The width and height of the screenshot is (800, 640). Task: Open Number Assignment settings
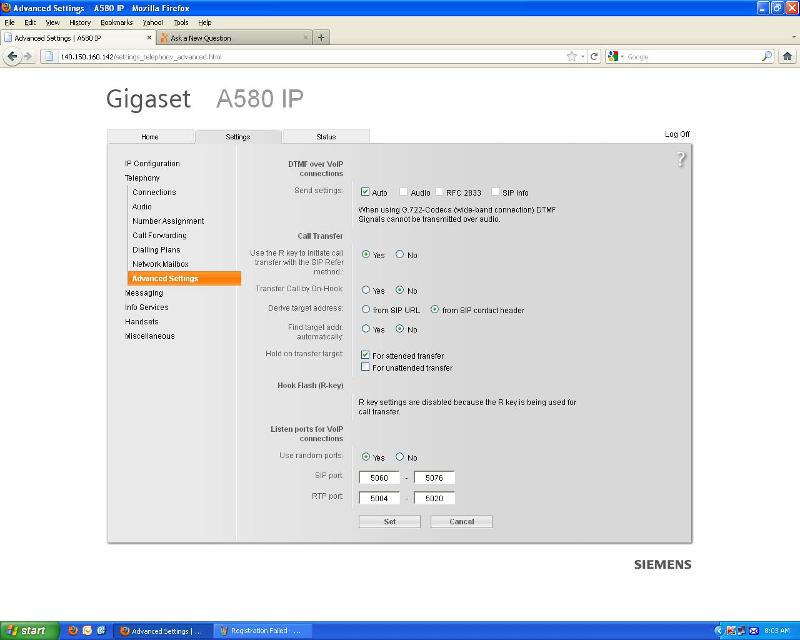pos(168,220)
